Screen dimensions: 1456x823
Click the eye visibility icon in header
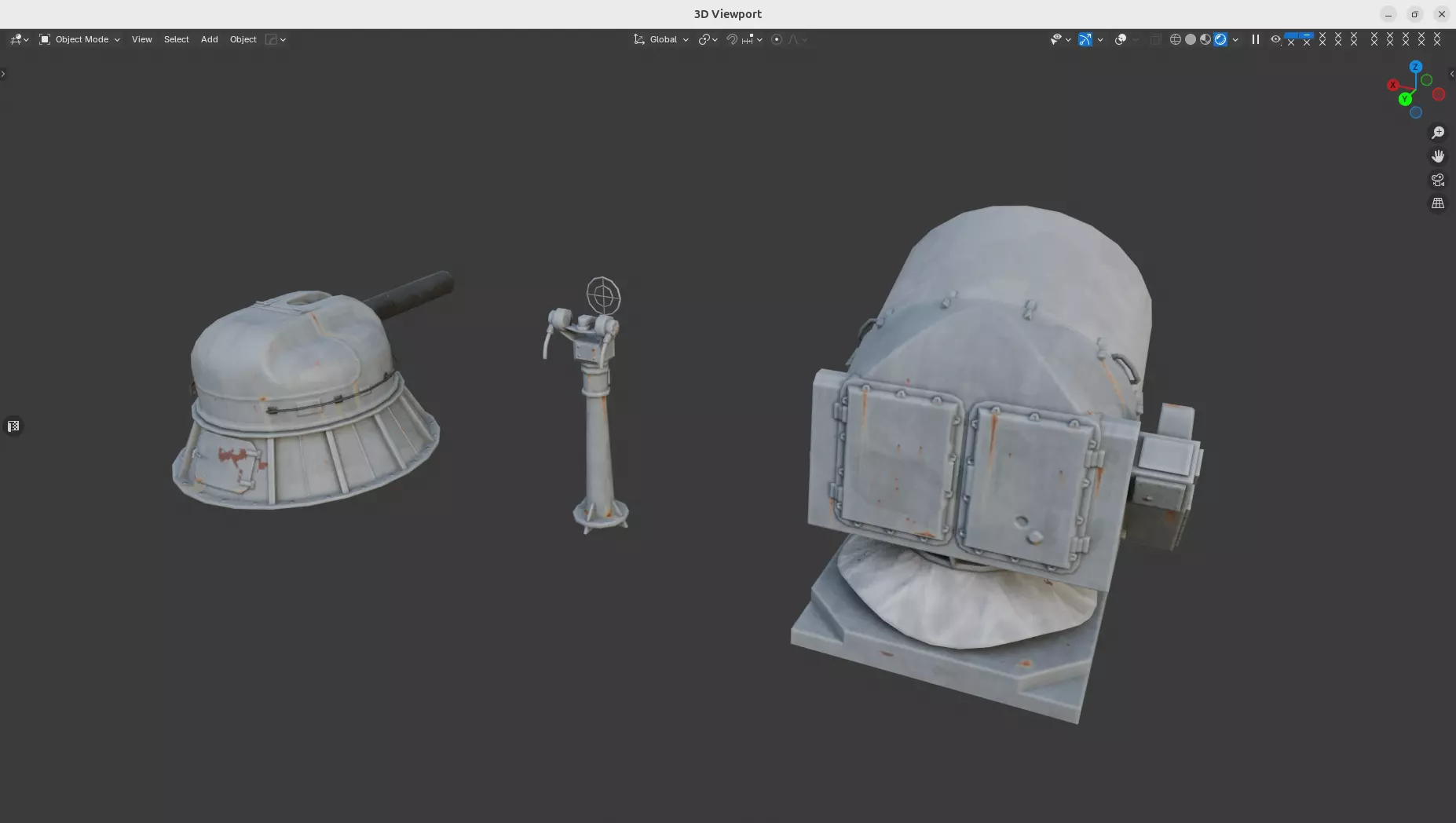point(1275,39)
